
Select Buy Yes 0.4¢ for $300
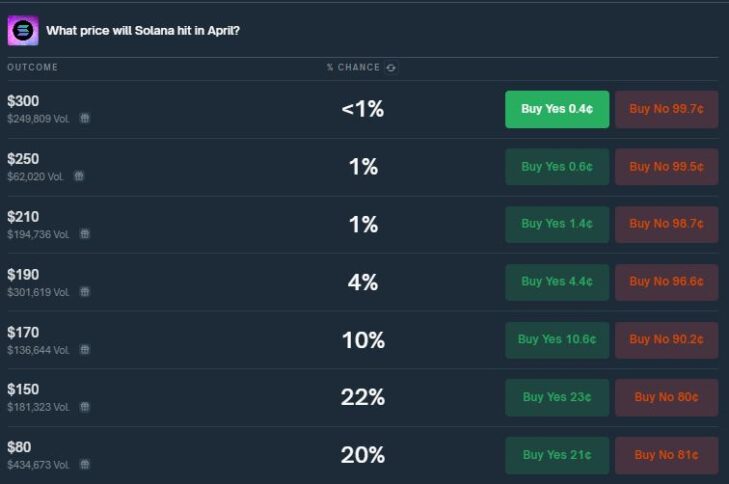557,109
